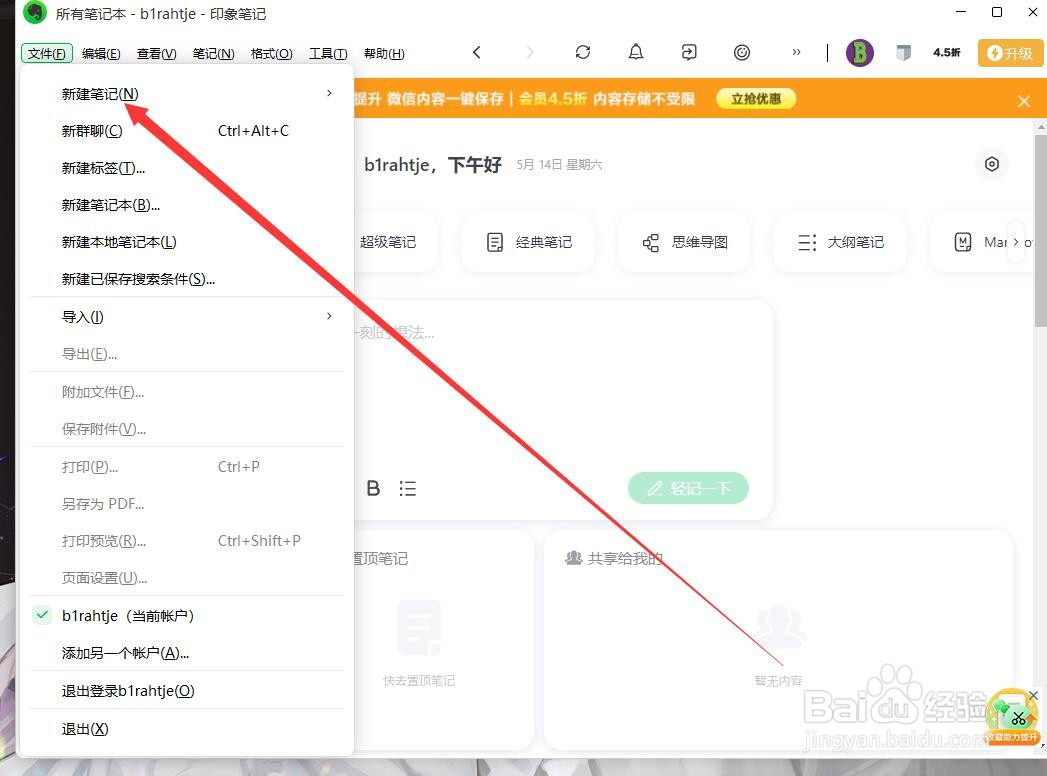The width and height of the screenshot is (1047, 776).
Task: Click the forward navigation arrow
Action: pos(530,52)
